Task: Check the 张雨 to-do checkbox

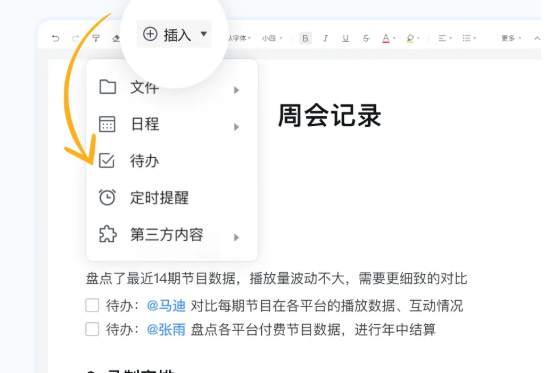Action: pos(92,329)
